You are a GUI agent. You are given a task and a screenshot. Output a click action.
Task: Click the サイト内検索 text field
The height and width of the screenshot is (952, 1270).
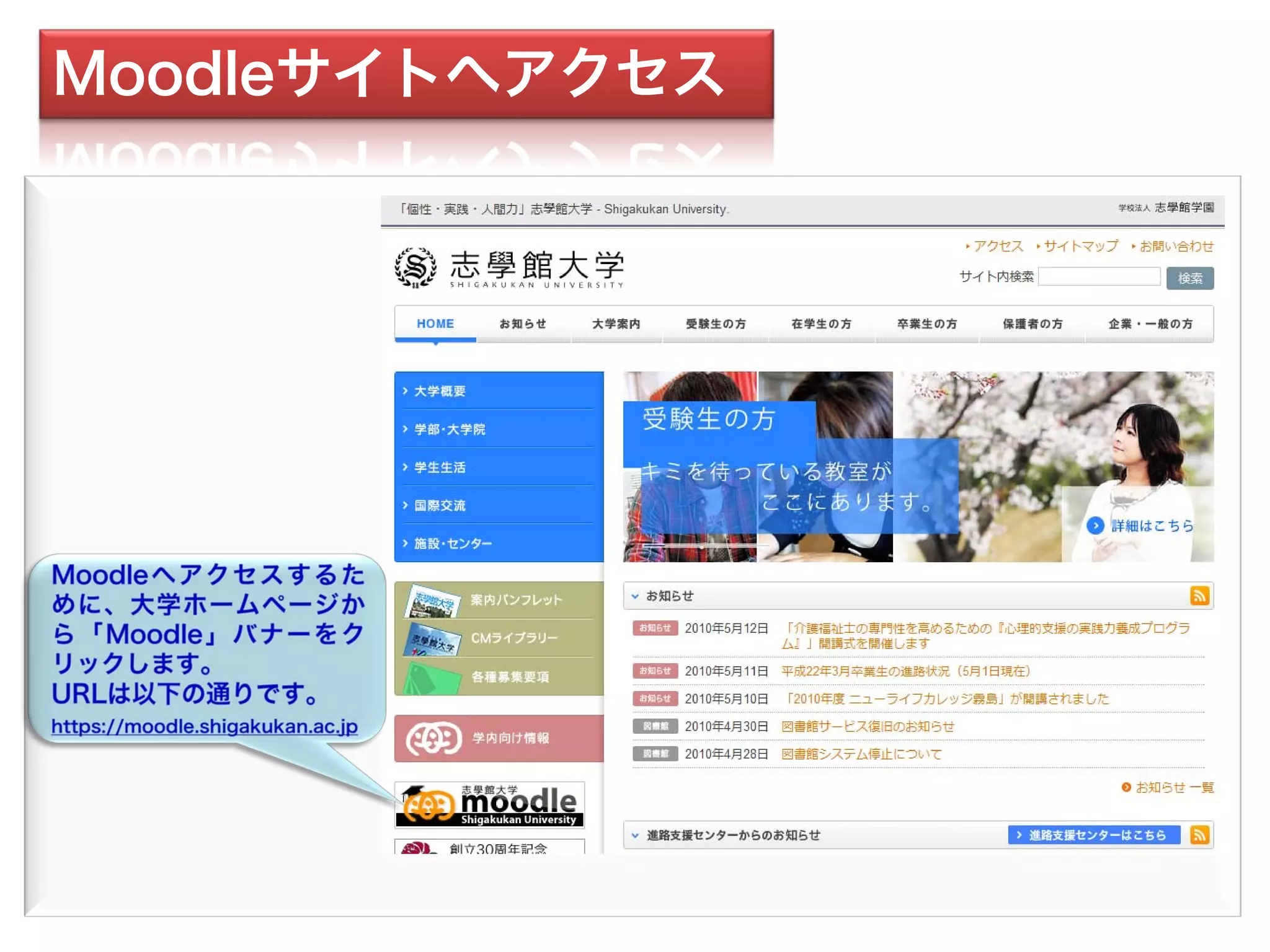click(x=1099, y=277)
